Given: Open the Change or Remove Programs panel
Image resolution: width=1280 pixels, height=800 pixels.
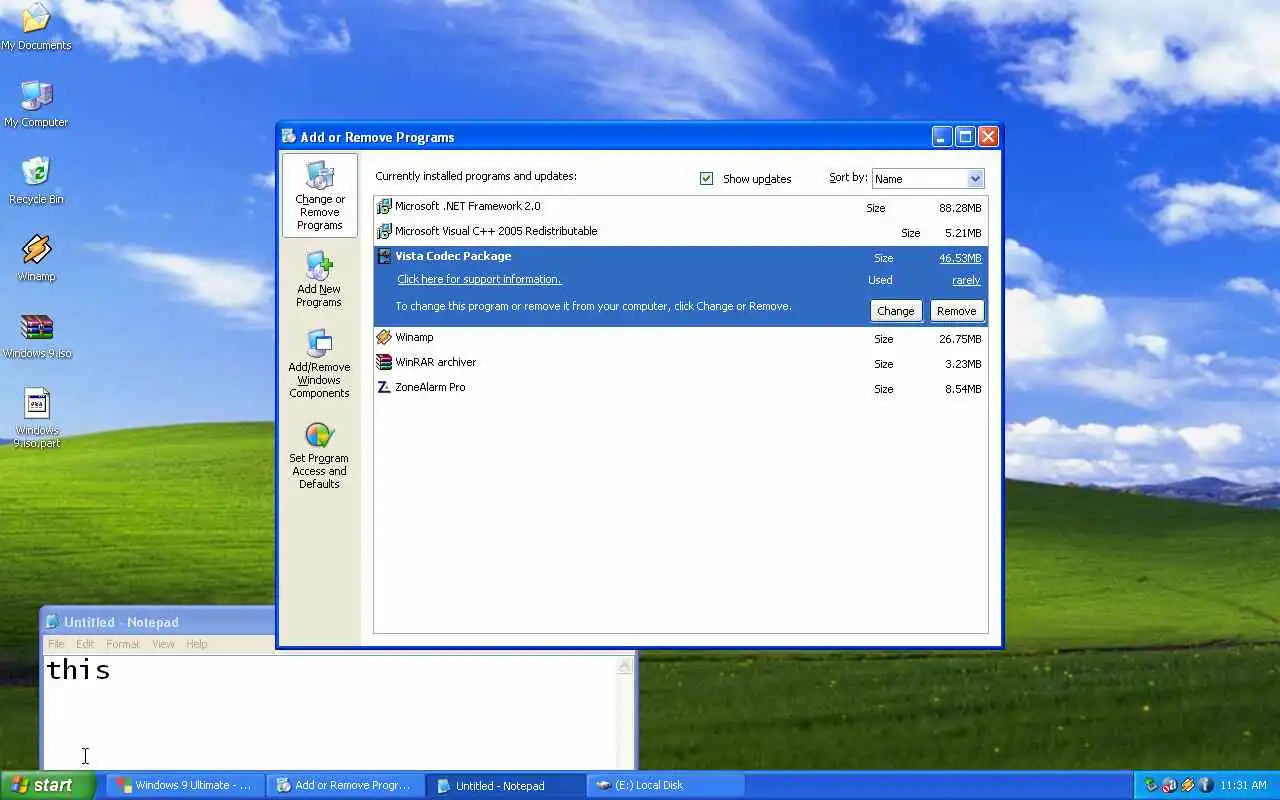Looking at the screenshot, I should [320, 195].
